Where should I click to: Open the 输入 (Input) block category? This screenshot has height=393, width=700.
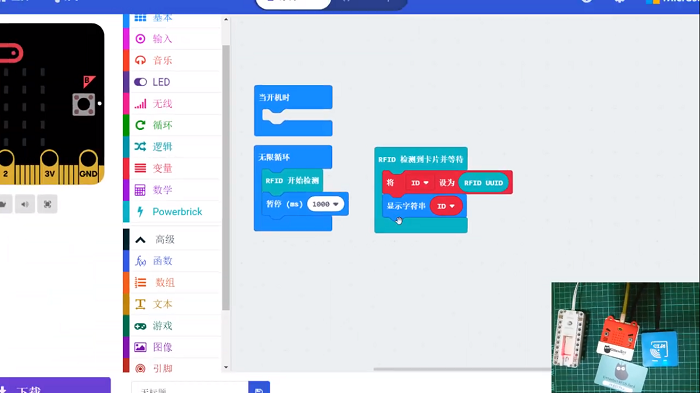tap(172, 39)
